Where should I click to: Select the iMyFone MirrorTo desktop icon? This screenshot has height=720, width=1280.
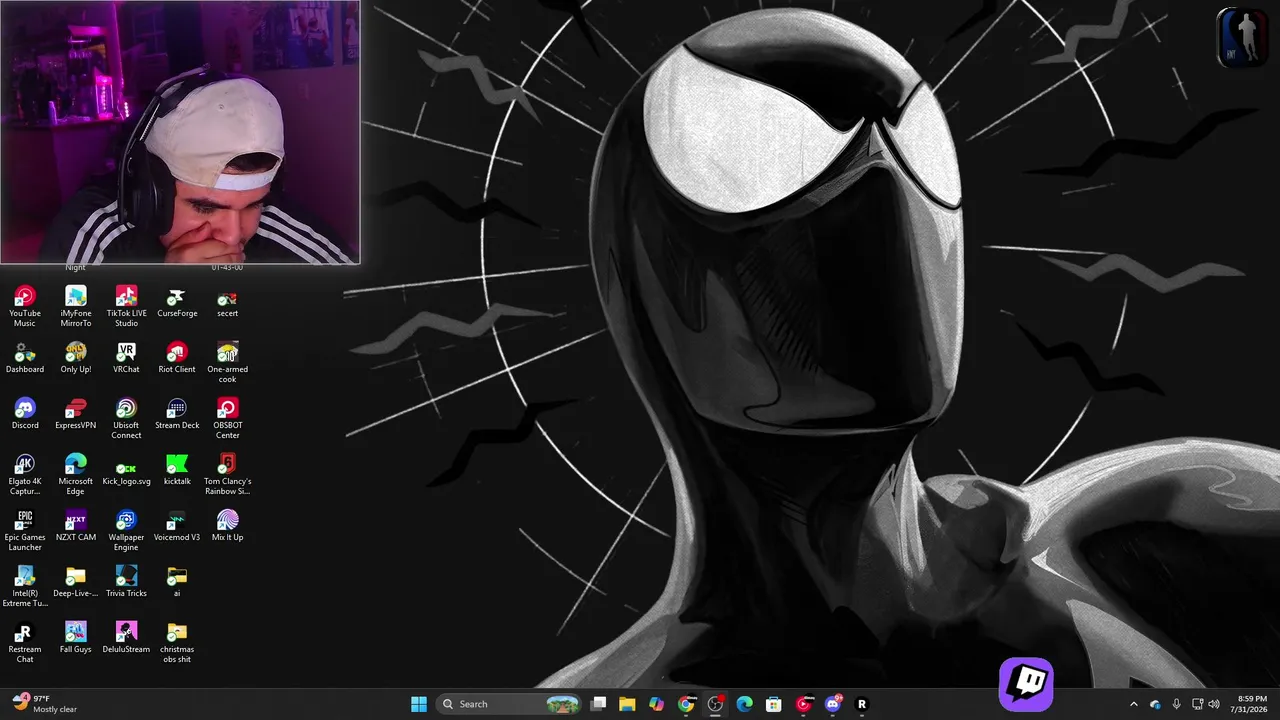[x=76, y=306]
